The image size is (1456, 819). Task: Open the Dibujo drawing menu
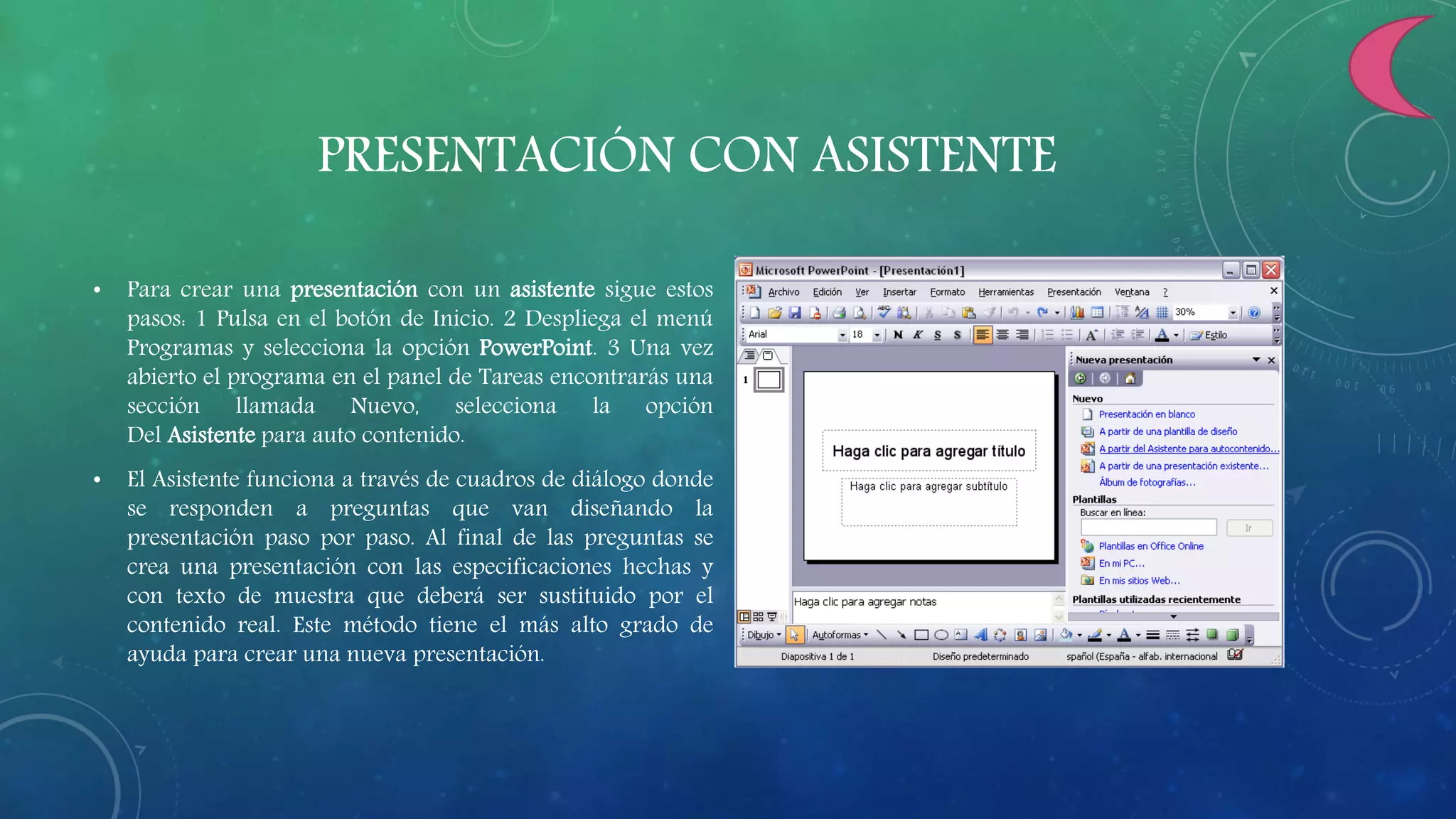point(764,635)
